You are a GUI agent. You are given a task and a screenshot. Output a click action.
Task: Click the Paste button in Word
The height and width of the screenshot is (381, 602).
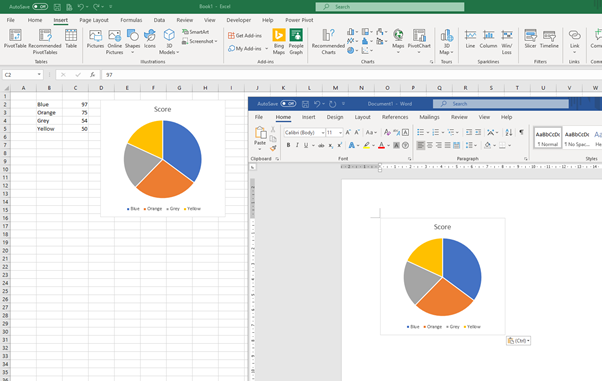pyautogui.click(x=260, y=135)
